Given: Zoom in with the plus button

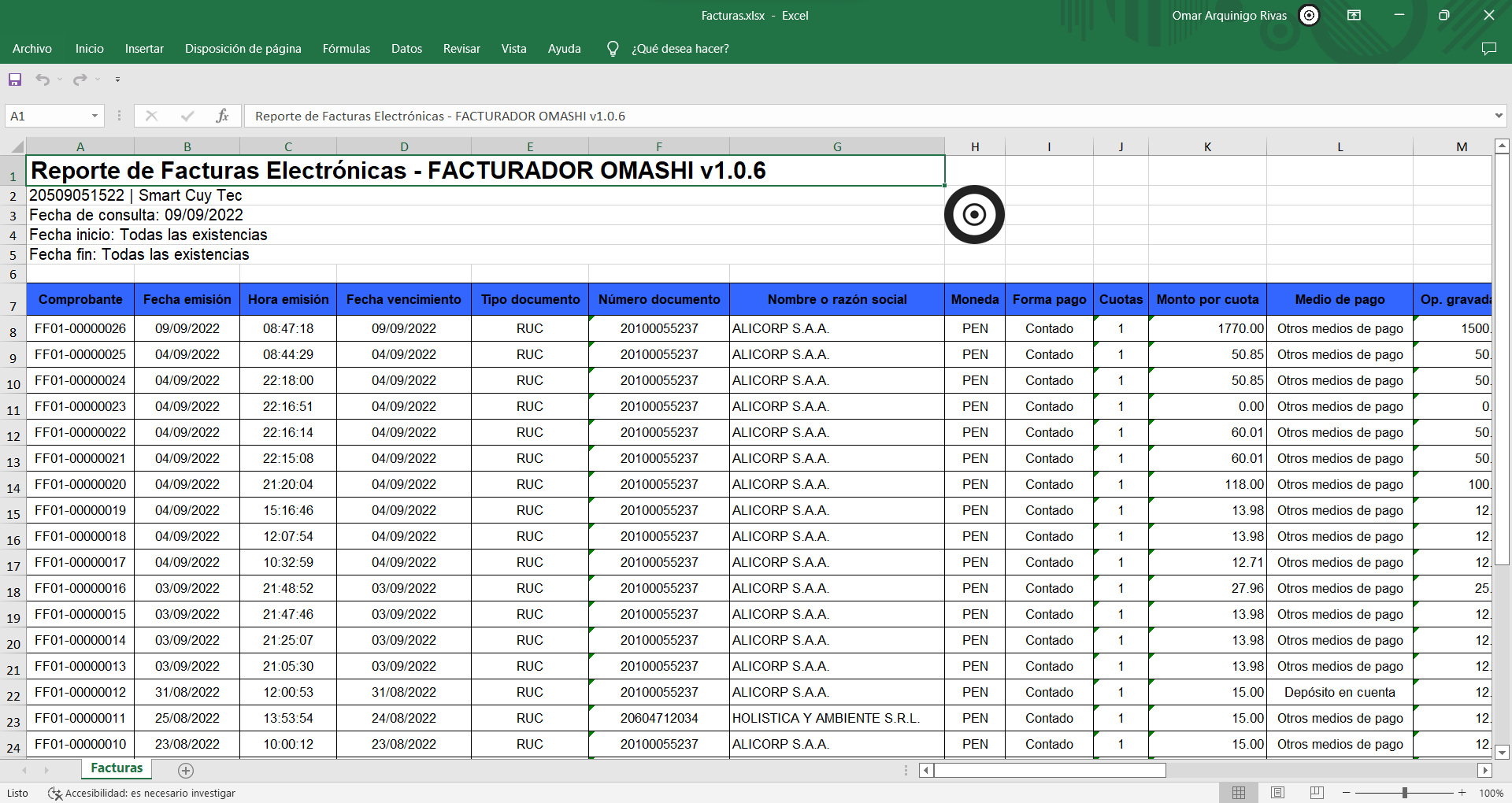Looking at the screenshot, I should (x=1462, y=793).
